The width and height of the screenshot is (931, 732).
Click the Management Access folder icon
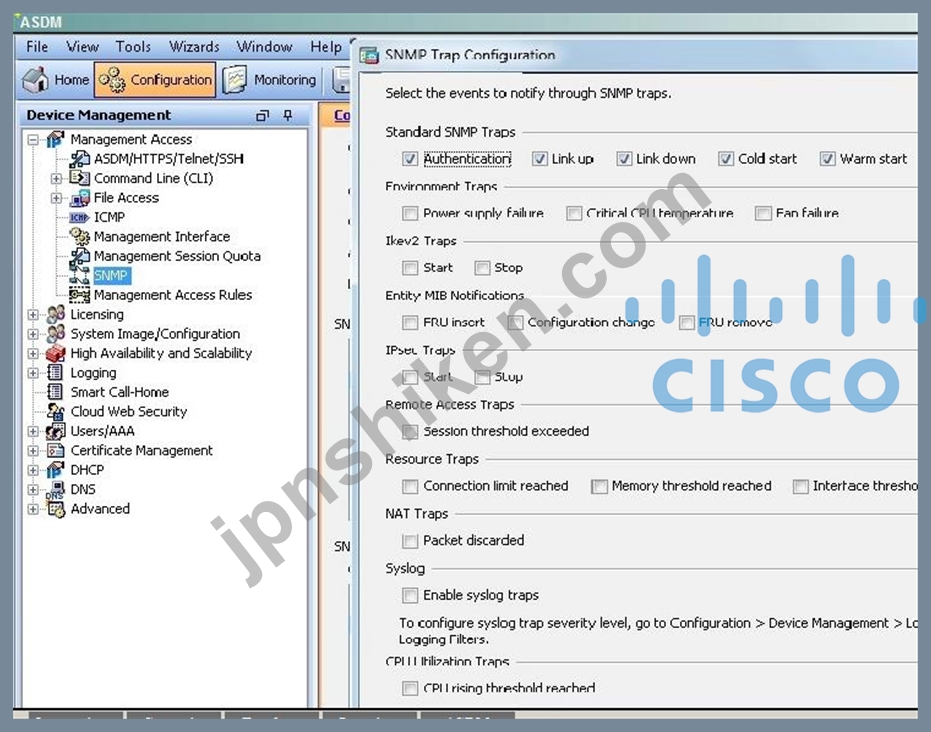[55, 140]
